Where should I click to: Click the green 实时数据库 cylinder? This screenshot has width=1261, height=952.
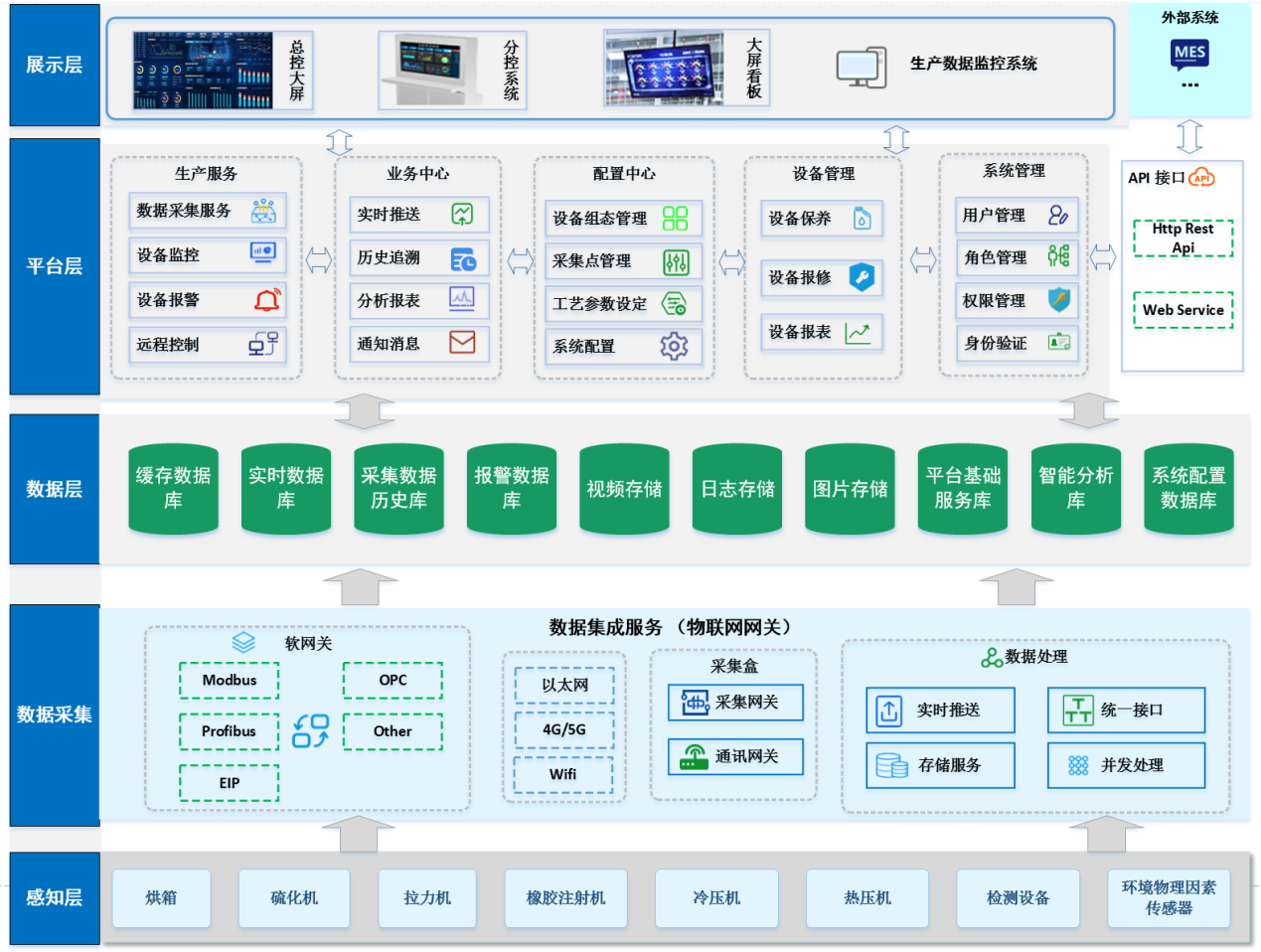pyautogui.click(x=286, y=488)
